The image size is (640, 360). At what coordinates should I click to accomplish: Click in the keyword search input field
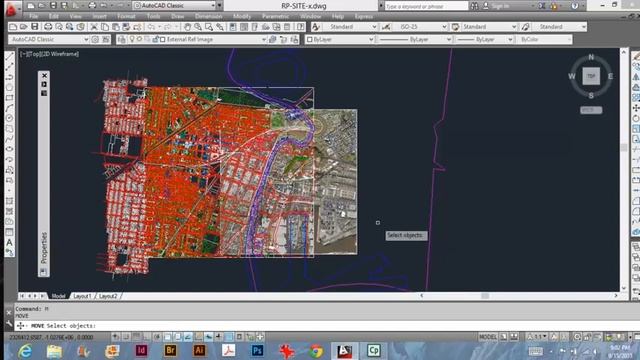point(426,6)
